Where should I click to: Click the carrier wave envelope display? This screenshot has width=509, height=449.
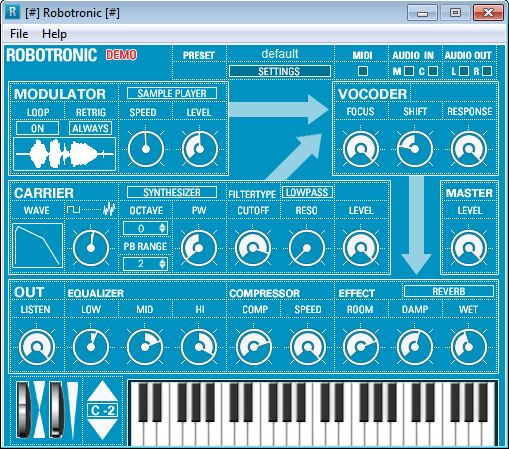point(38,246)
